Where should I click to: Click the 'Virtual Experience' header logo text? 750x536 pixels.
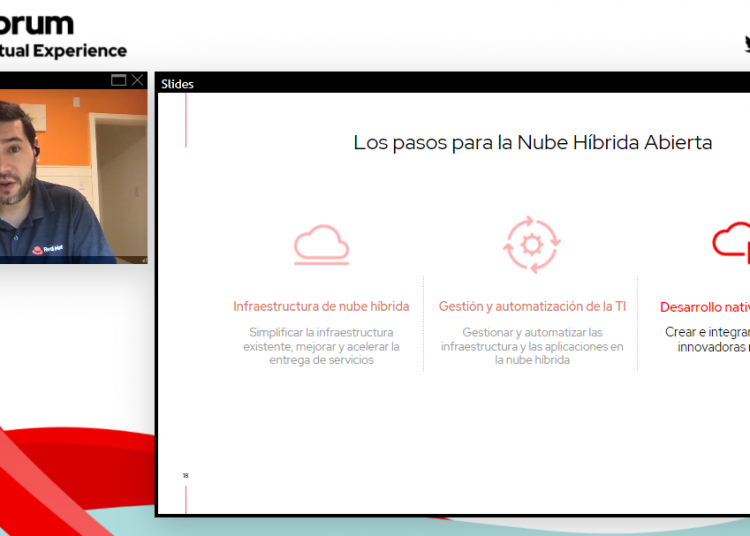click(63, 51)
